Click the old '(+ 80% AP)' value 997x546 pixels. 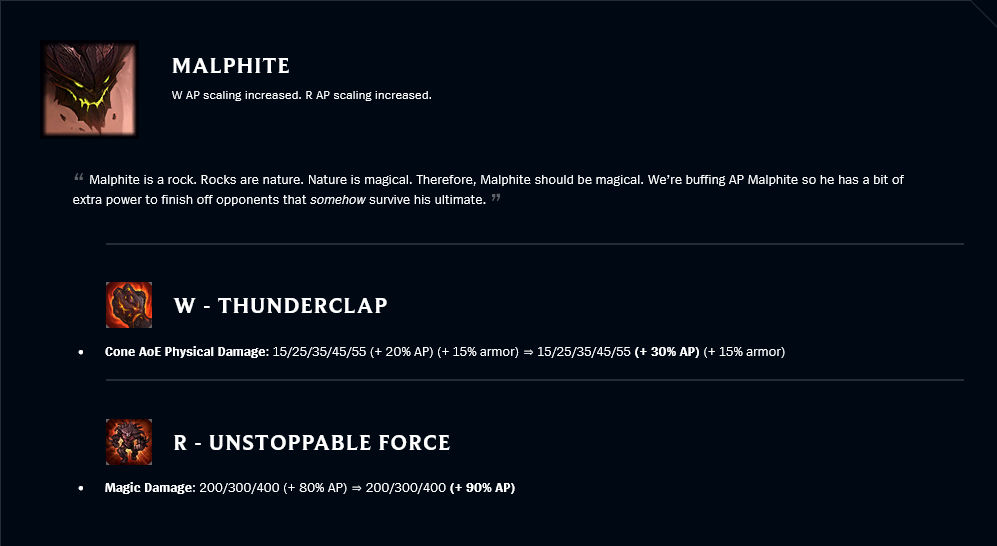tap(315, 488)
